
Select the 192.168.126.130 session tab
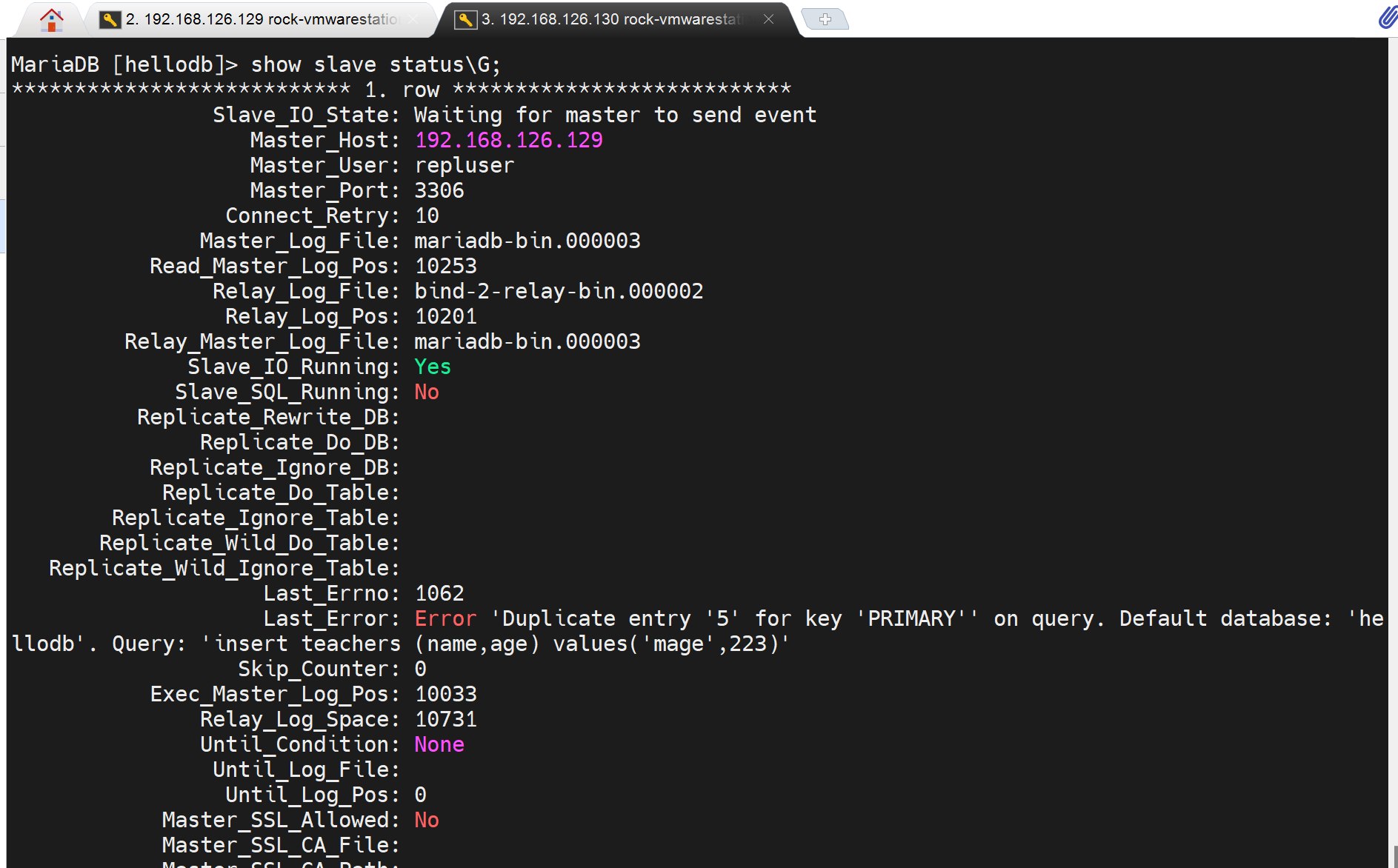tap(611, 19)
